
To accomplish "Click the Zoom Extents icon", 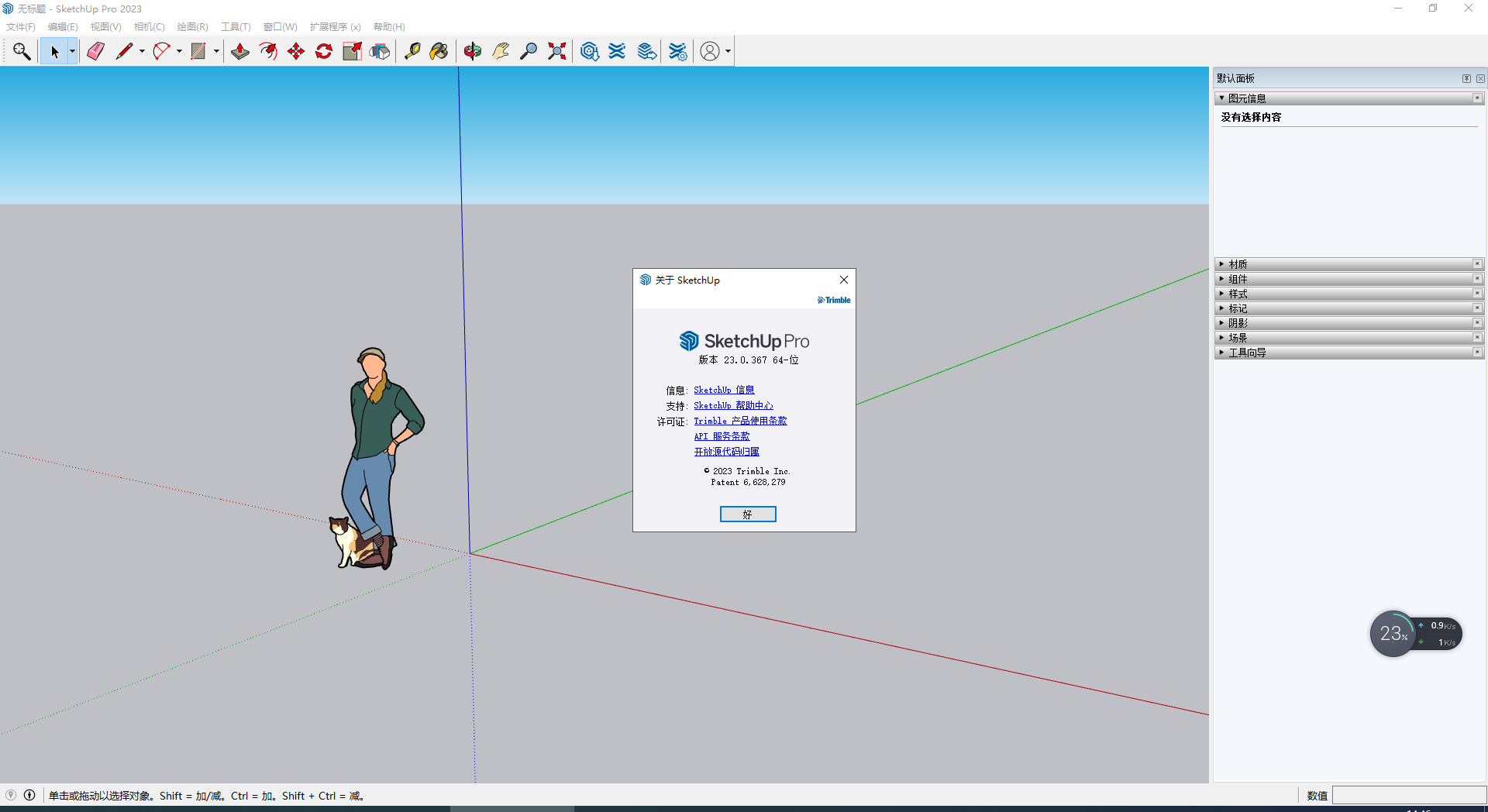I will [556, 51].
